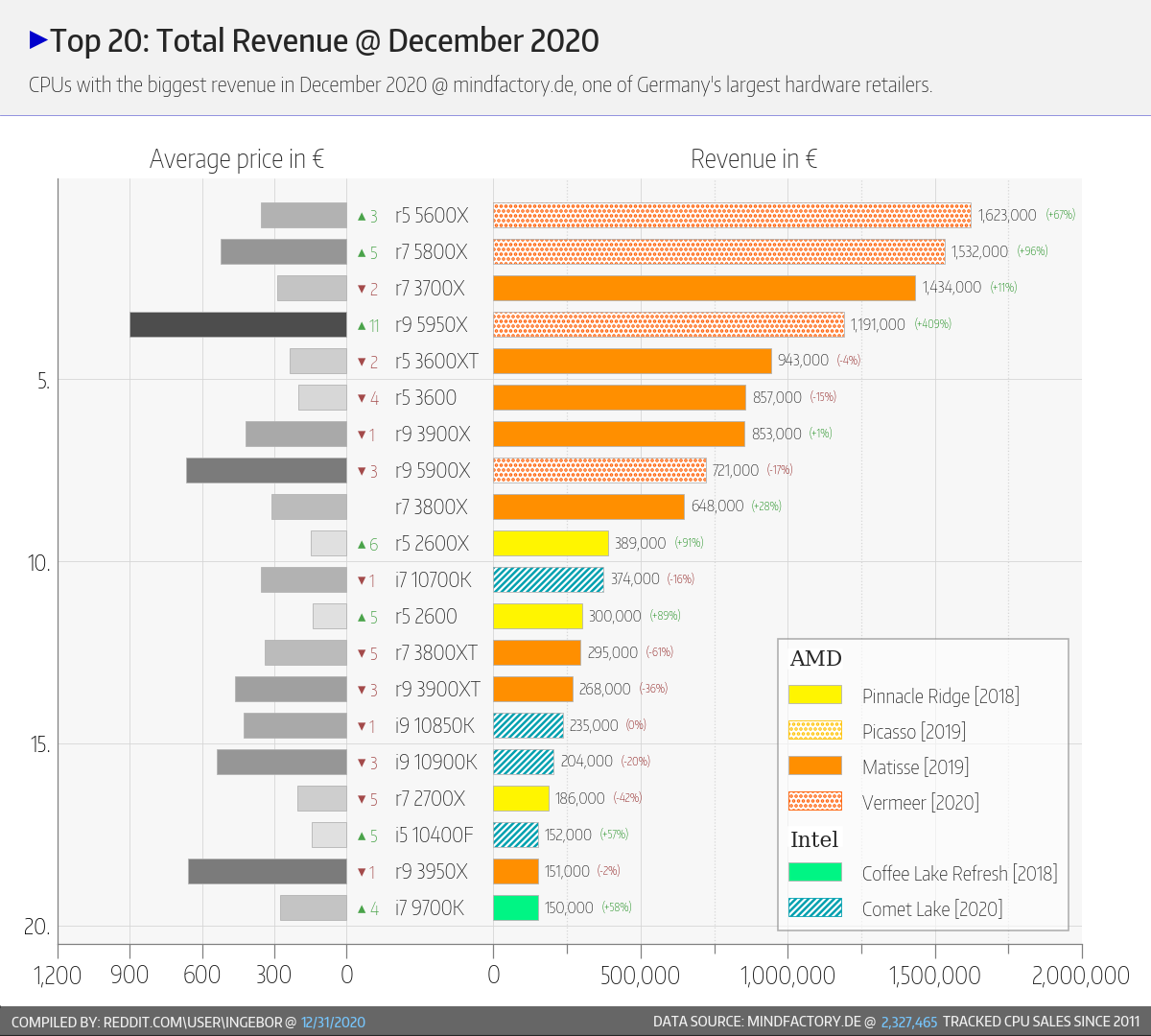Click the r7 3800X CPU label
Screen dimensions: 1151x1036
pos(432,506)
